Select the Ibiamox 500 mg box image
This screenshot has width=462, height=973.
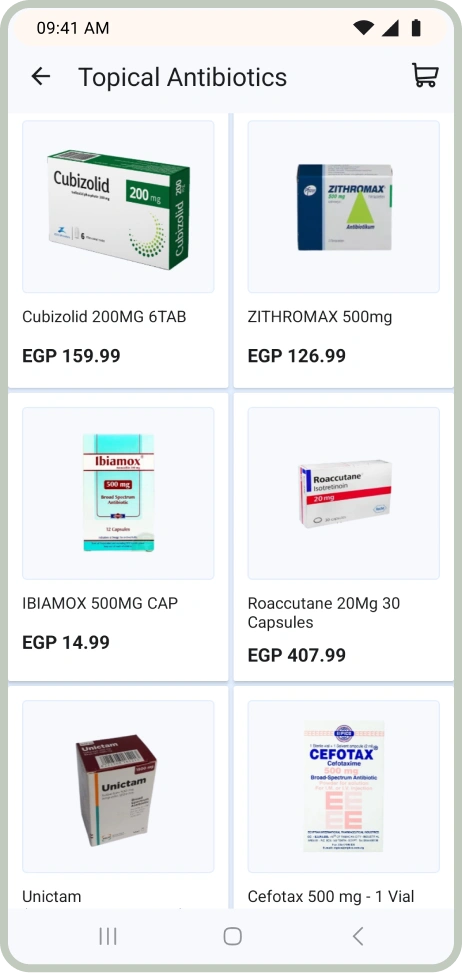tap(118, 493)
